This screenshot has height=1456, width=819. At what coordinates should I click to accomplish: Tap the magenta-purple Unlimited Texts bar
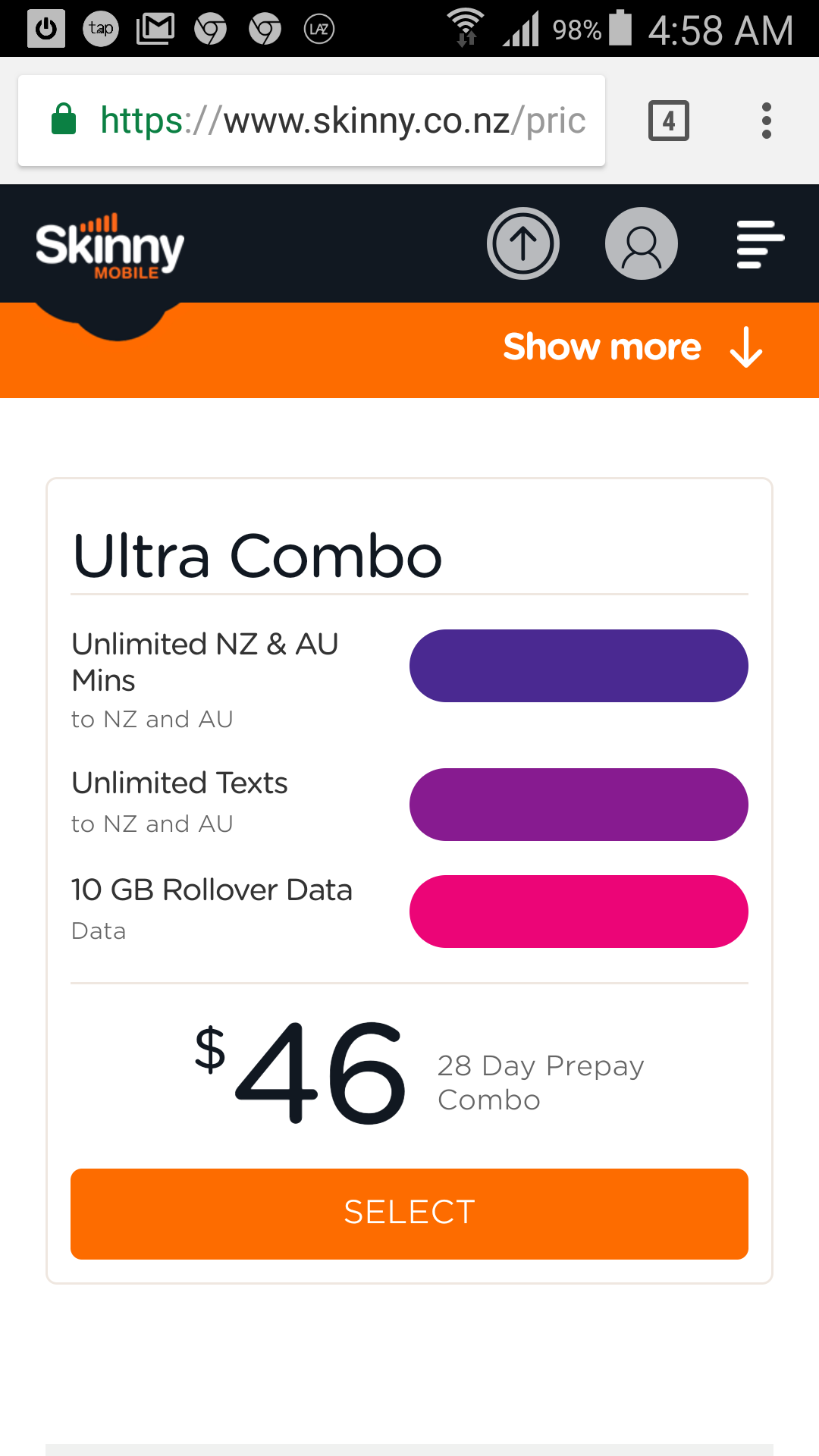pyautogui.click(x=579, y=805)
